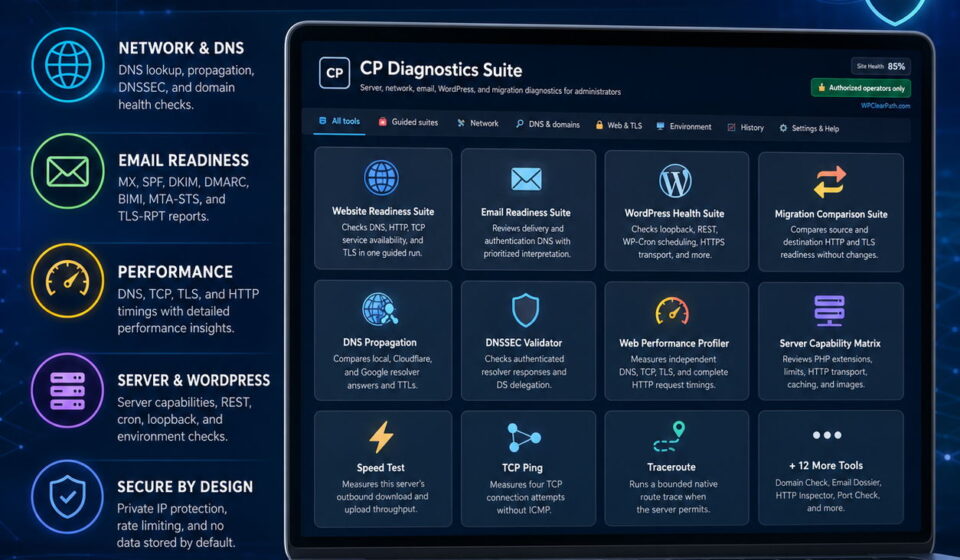Click the three-dots More Tools icon
This screenshot has width=960, height=560.
tap(827, 435)
